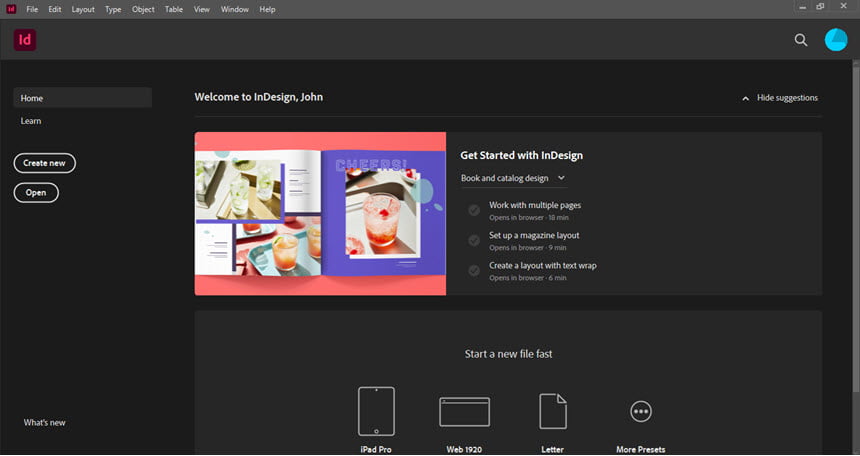The width and height of the screenshot is (860, 456).
Task: Open the File menu
Action: point(32,9)
